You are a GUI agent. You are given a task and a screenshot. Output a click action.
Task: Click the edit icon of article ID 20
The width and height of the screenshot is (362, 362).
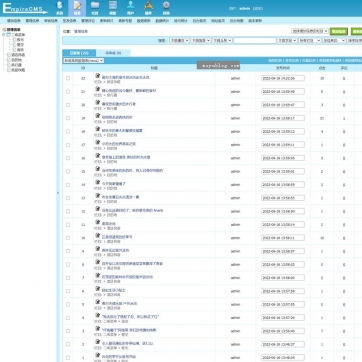click(97, 102)
